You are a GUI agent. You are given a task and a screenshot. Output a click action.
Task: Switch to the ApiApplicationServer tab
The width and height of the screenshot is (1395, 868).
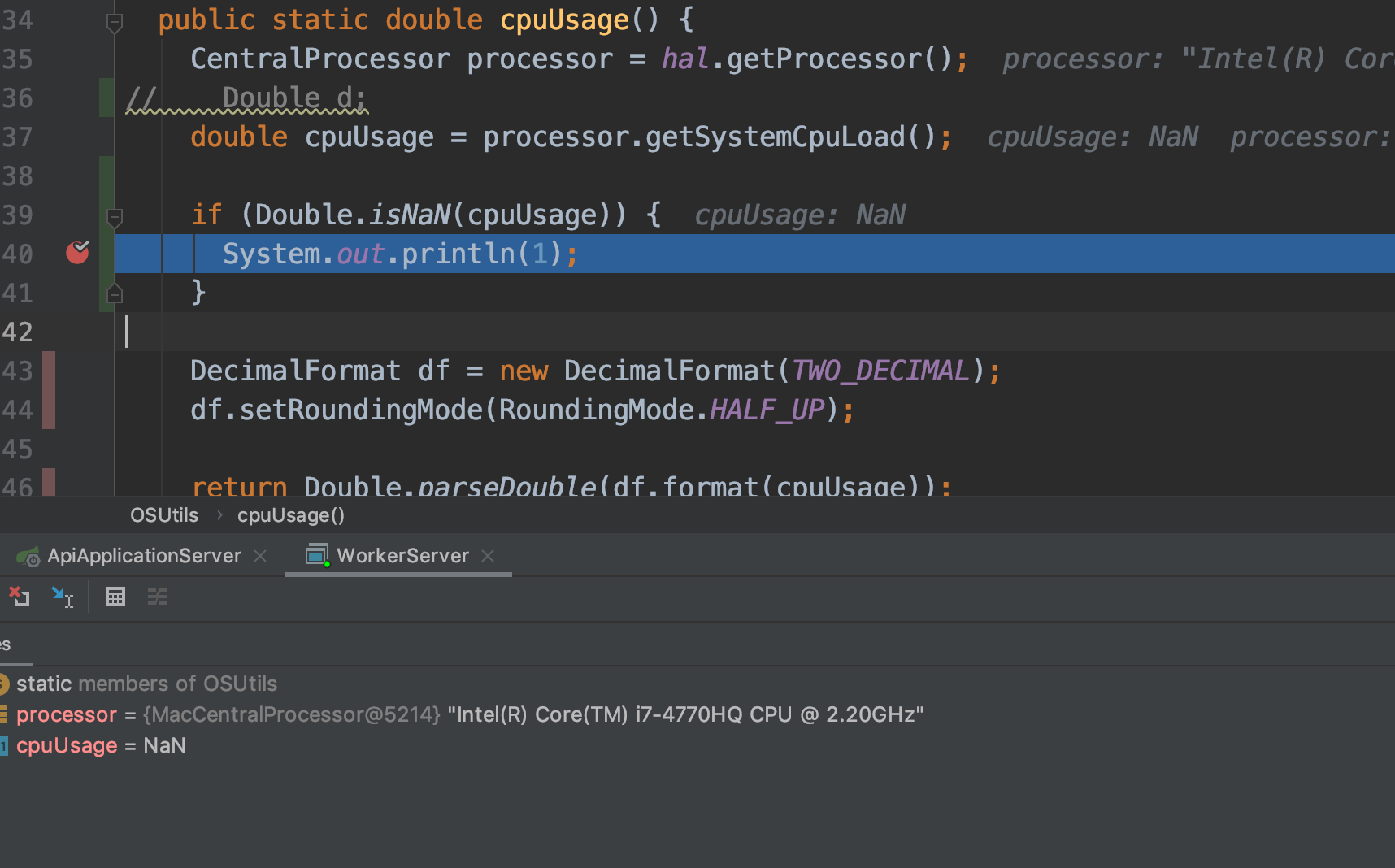pyautogui.click(x=145, y=556)
